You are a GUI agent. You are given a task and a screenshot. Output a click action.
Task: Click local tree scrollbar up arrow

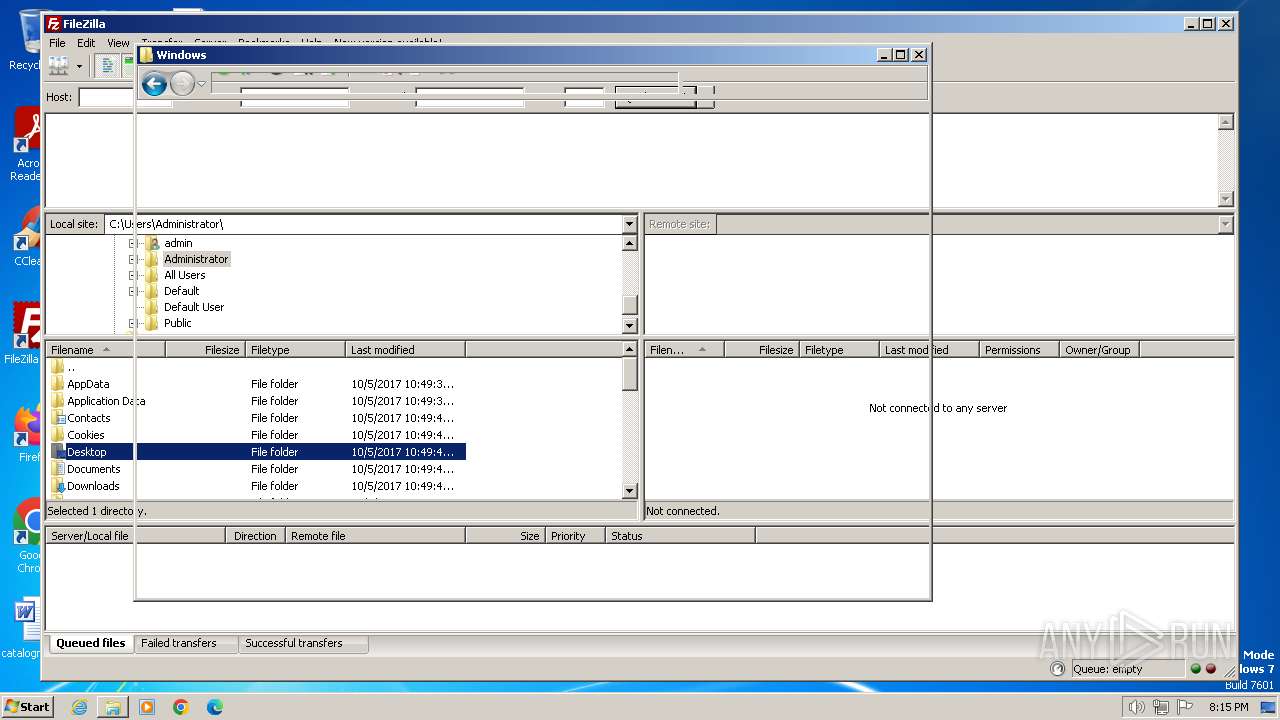tap(629, 243)
